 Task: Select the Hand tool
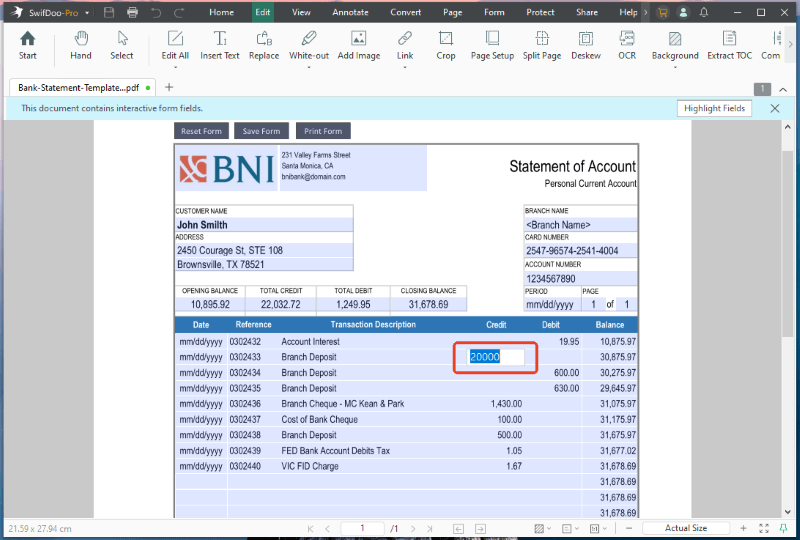(81, 45)
